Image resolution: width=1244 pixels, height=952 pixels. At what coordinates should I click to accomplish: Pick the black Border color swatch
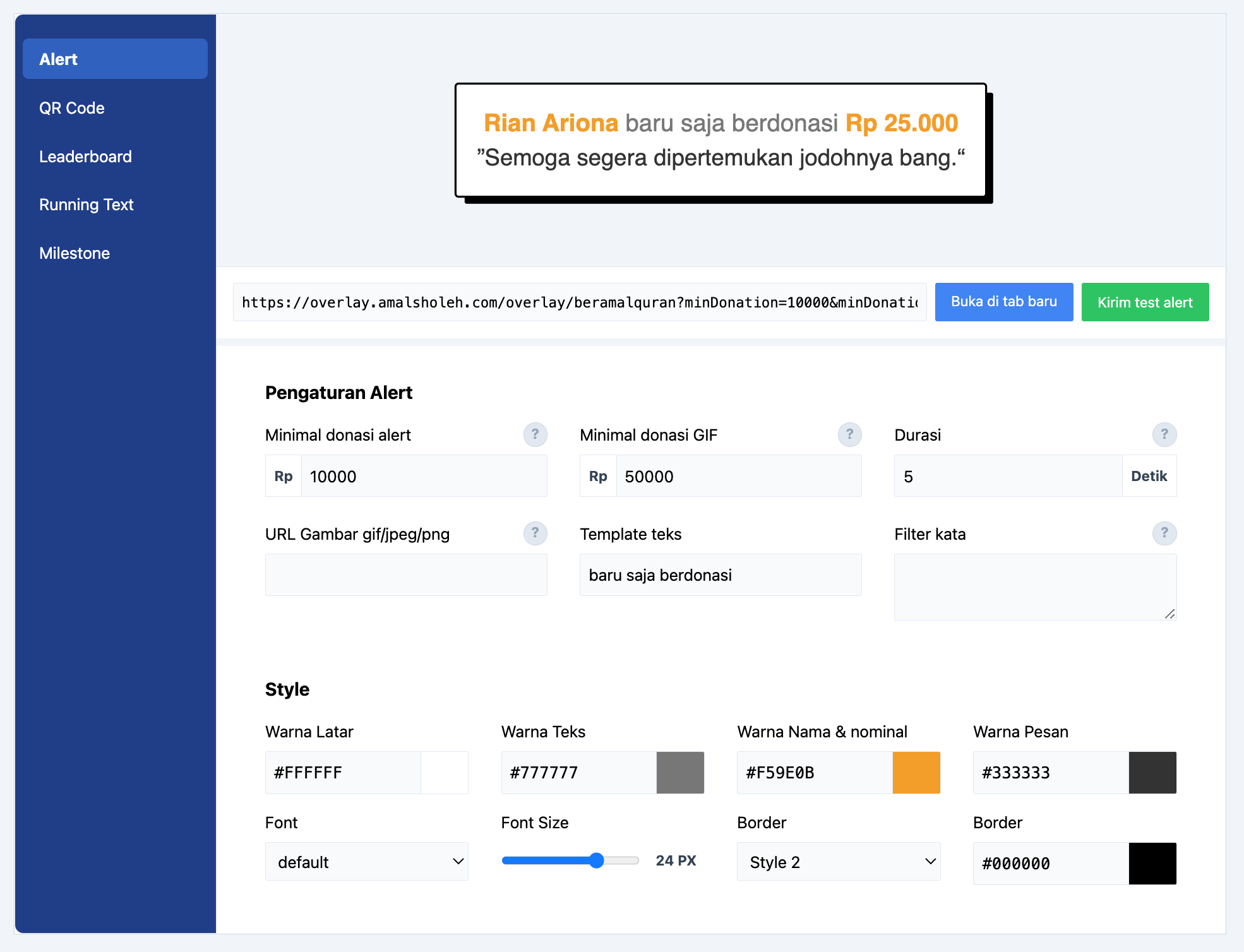[1152, 863]
